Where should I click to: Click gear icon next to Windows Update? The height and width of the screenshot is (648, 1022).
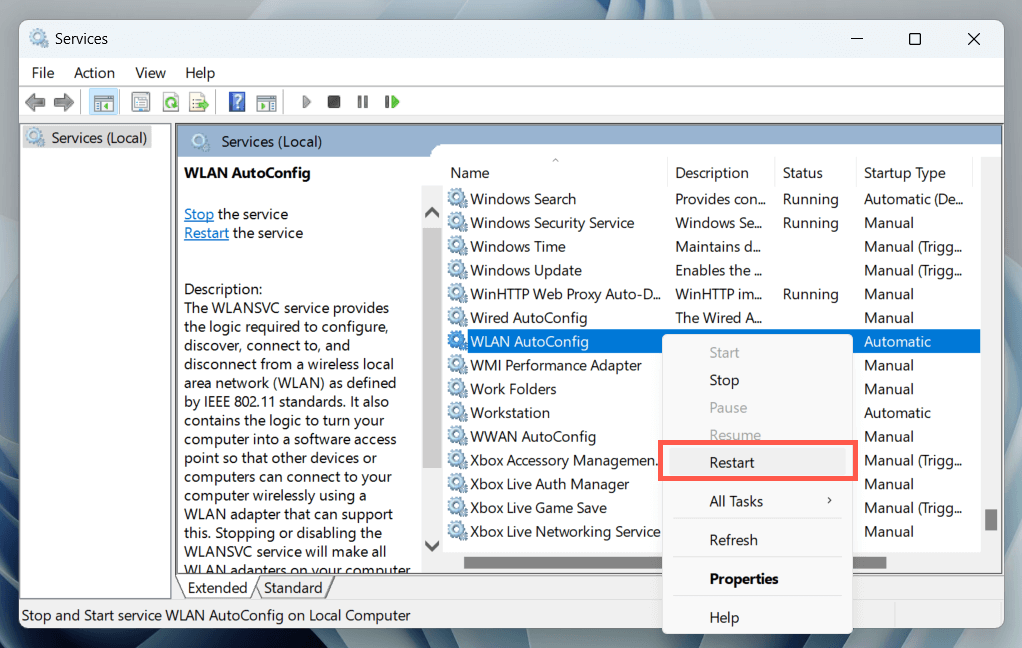tap(458, 269)
